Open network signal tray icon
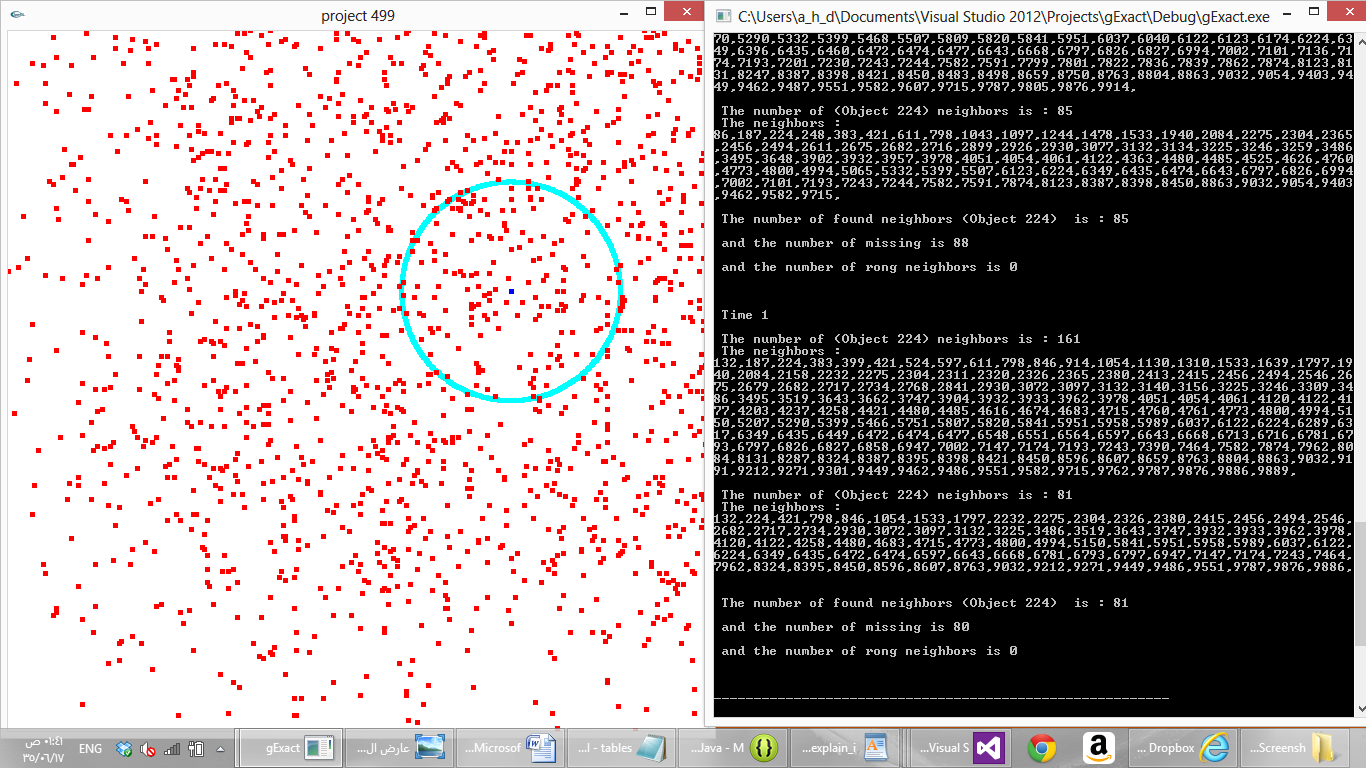Screen dimensions: 1366x768 point(172,748)
